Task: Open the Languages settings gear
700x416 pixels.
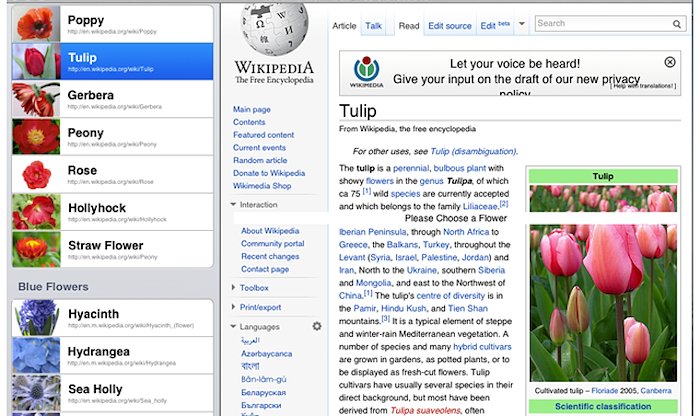Action: click(x=317, y=326)
